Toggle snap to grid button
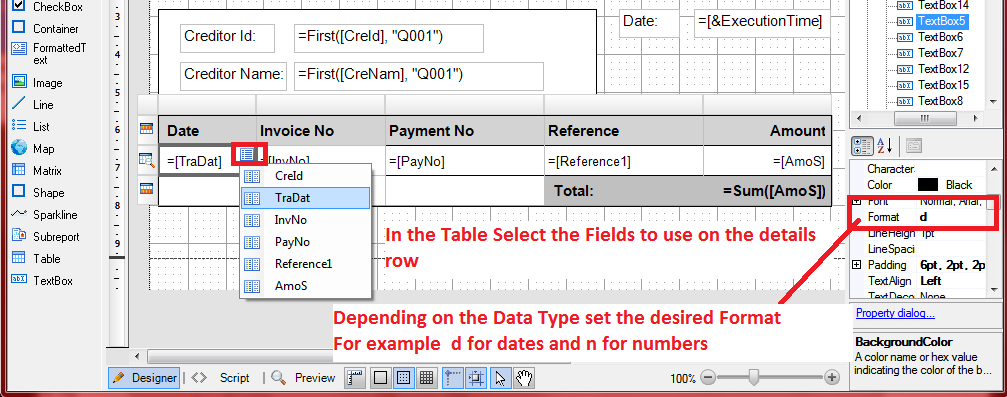 [476, 378]
